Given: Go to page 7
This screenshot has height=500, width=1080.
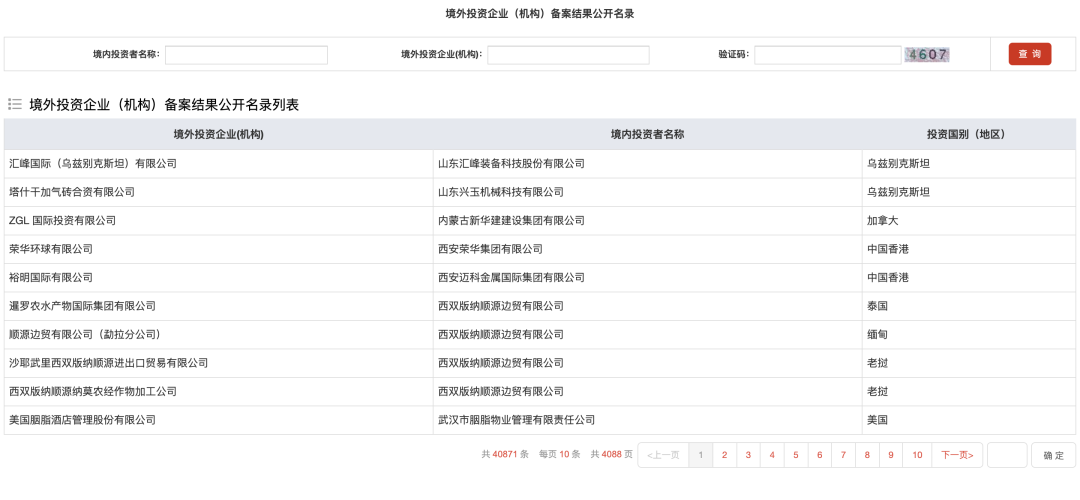Looking at the screenshot, I should (843, 455).
